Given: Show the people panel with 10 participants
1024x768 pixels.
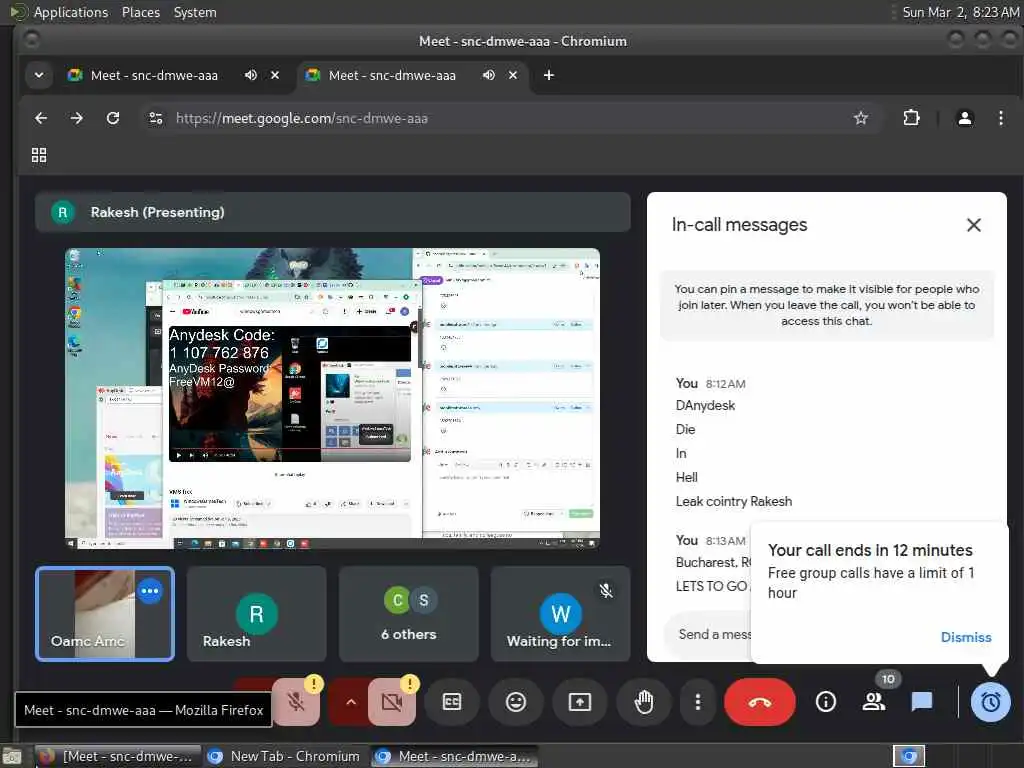Looking at the screenshot, I should (x=874, y=702).
